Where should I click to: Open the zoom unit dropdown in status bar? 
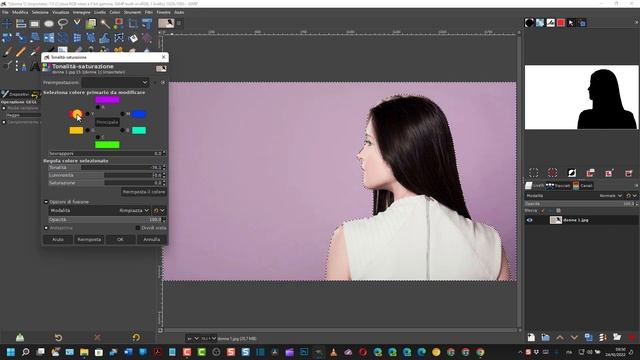pyautogui.click(x=193, y=338)
